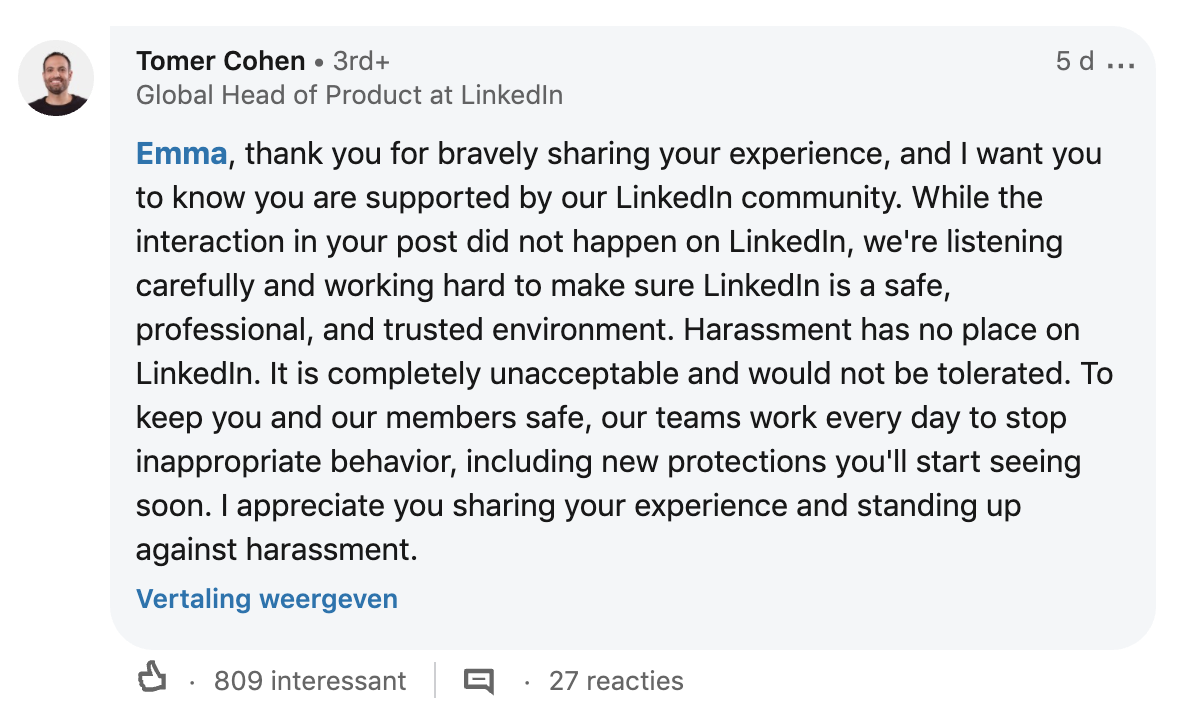The height and width of the screenshot is (720, 1184).
Task: Open Tomer Cohen's profile photo
Action: 56,78
